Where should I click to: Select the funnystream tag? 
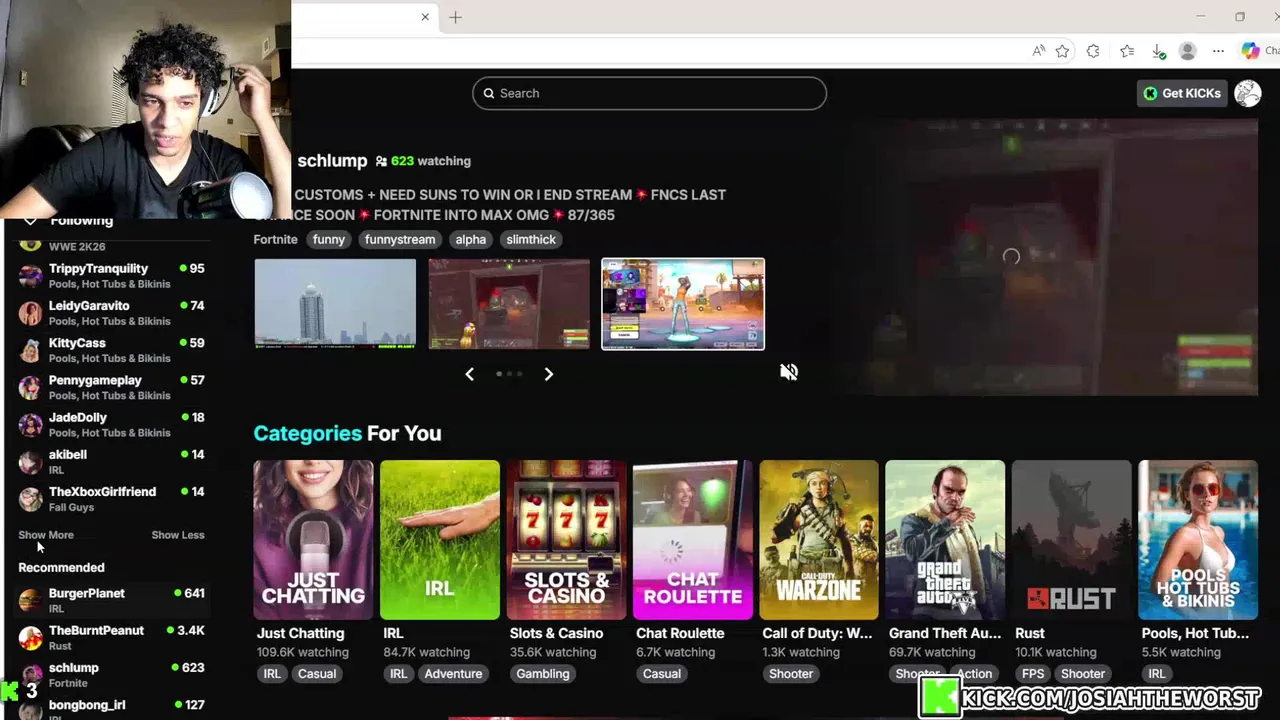pos(400,239)
